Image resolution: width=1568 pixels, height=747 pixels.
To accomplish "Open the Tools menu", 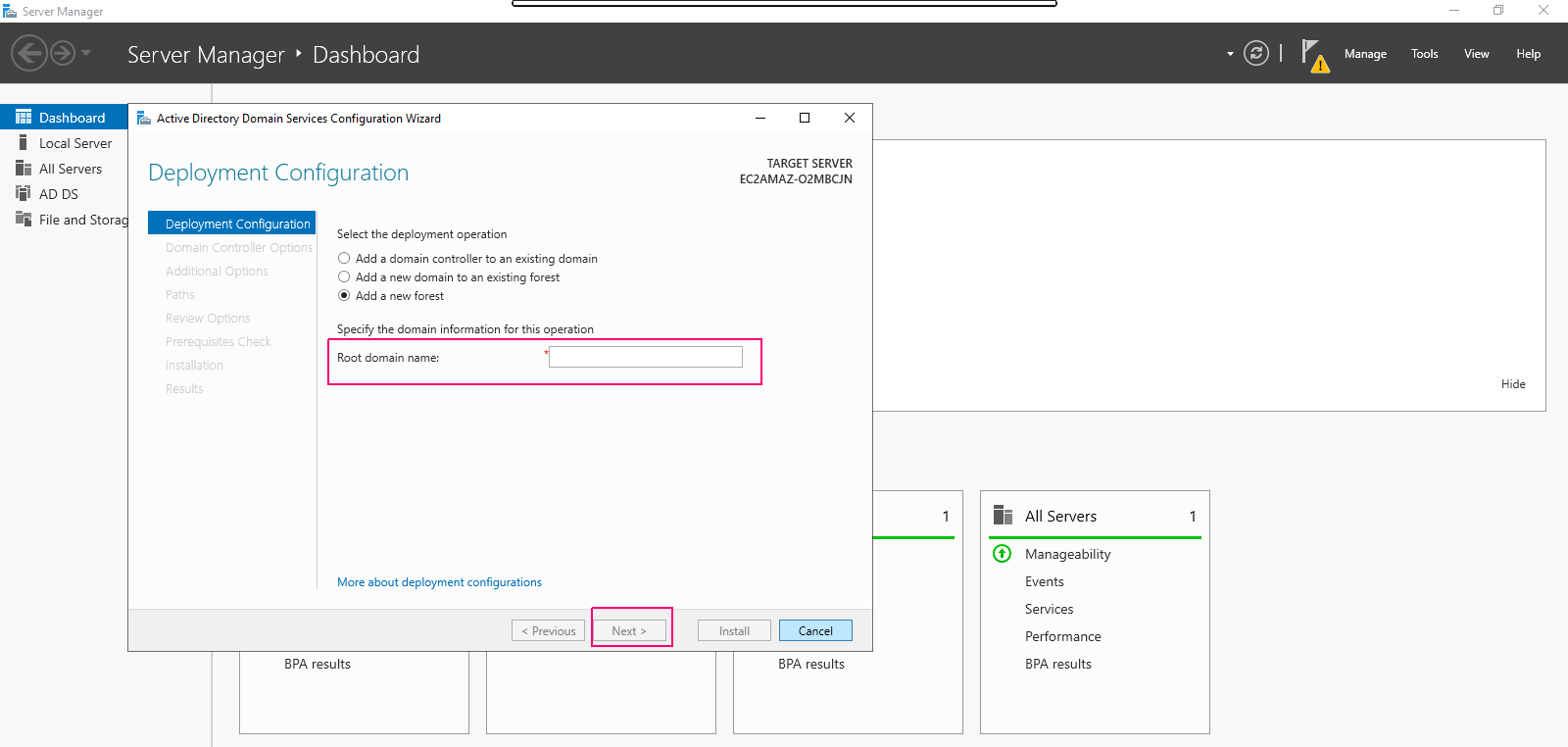I will pos(1425,54).
